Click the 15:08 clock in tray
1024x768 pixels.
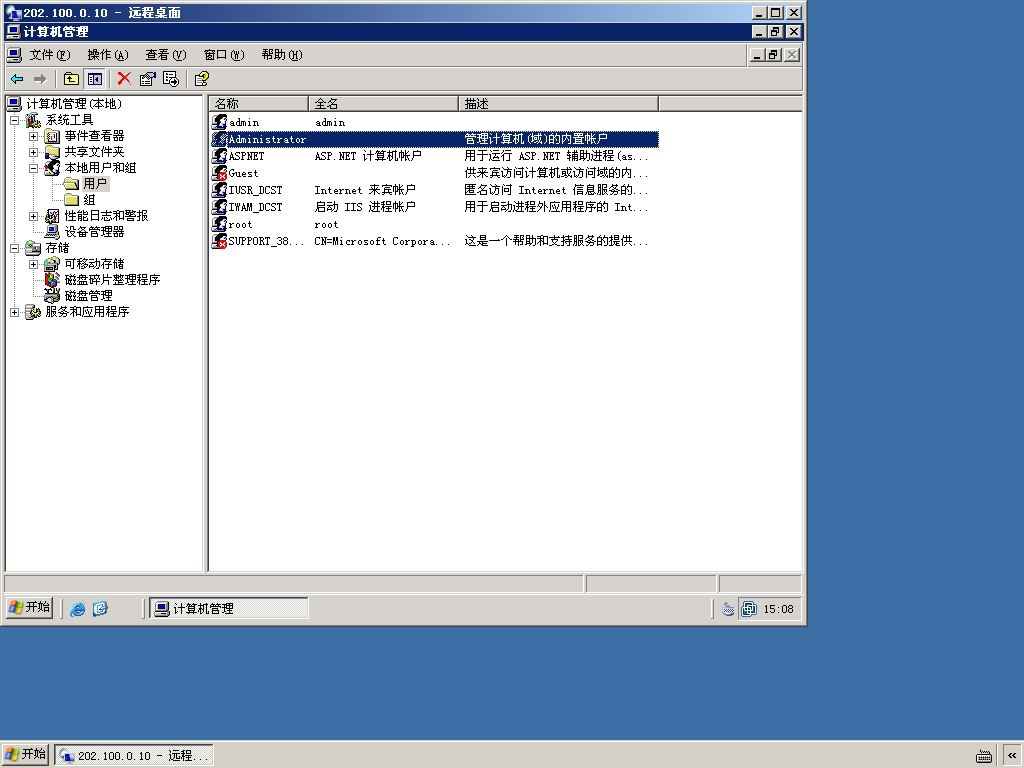click(x=778, y=609)
